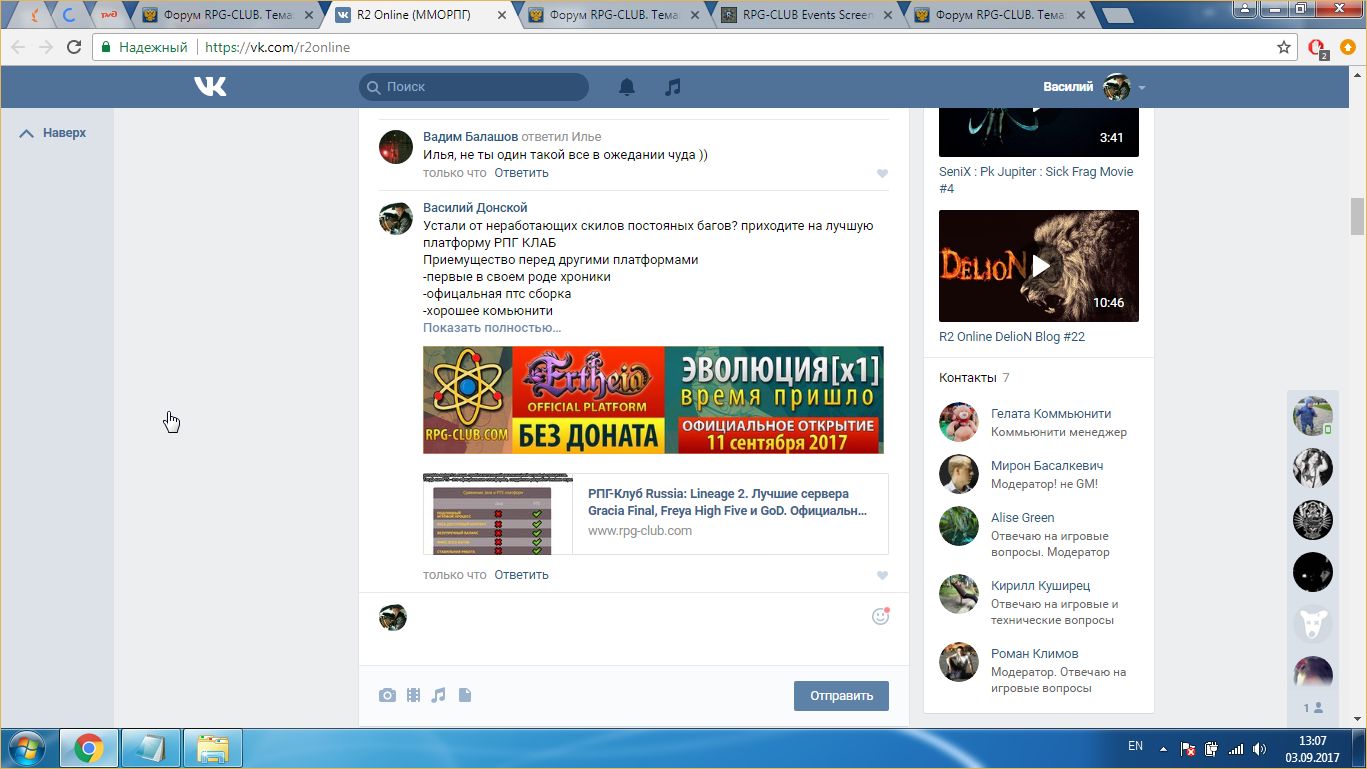Switch to RPG-CLUB Events Screen tab
The height and width of the screenshot is (769, 1367).
[807, 15]
